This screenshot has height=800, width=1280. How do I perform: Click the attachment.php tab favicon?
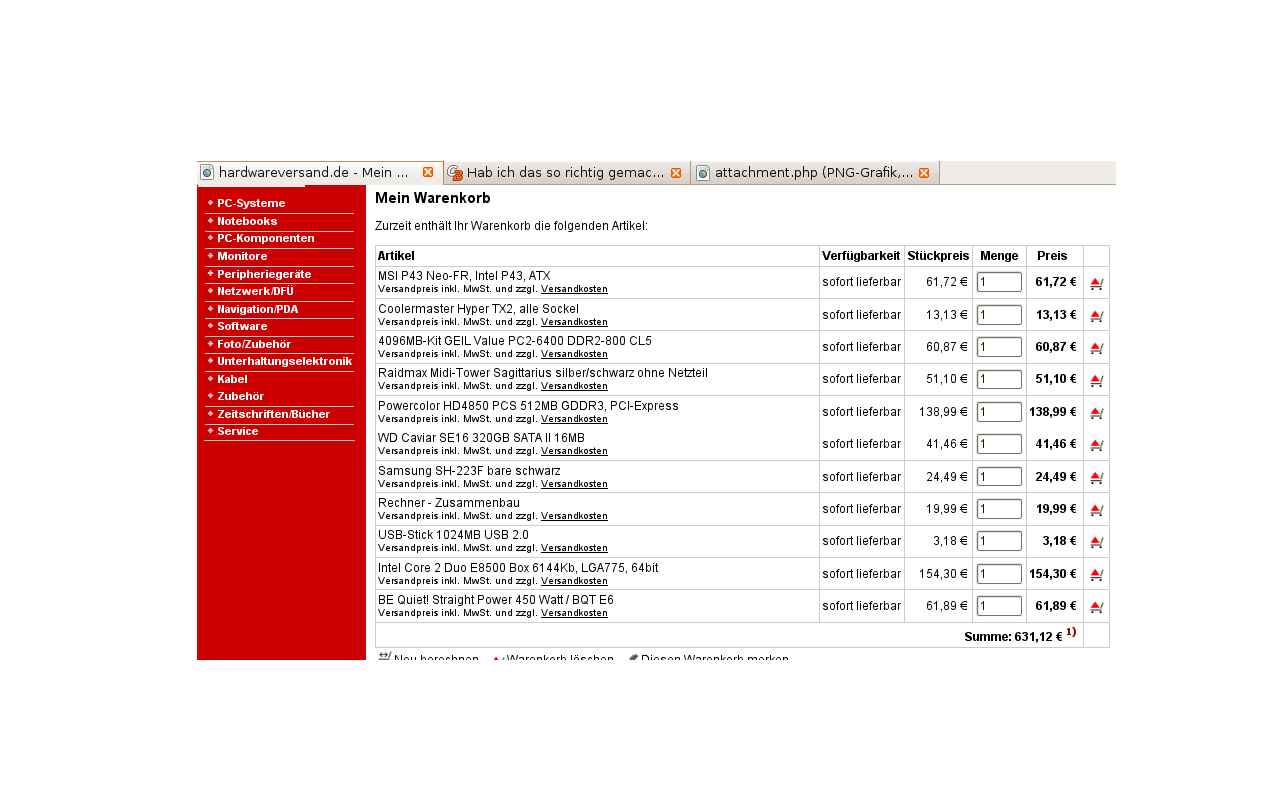coord(703,173)
